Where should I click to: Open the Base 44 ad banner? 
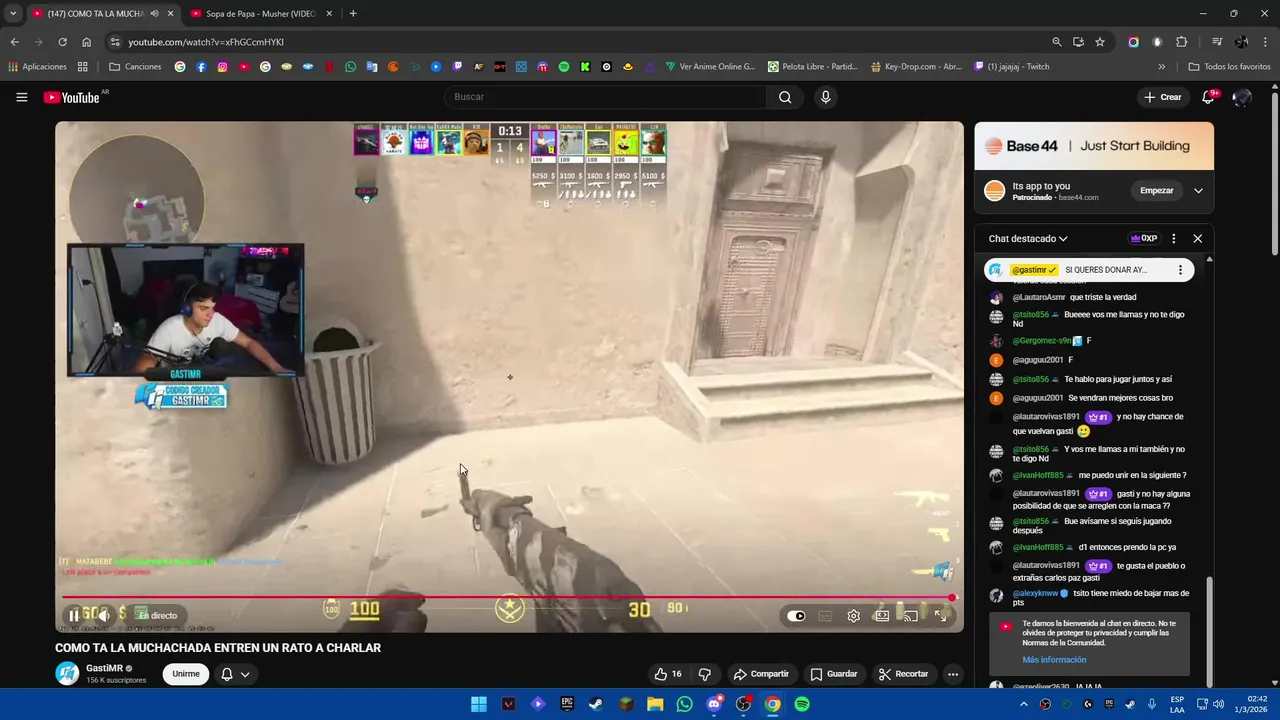(x=1094, y=146)
